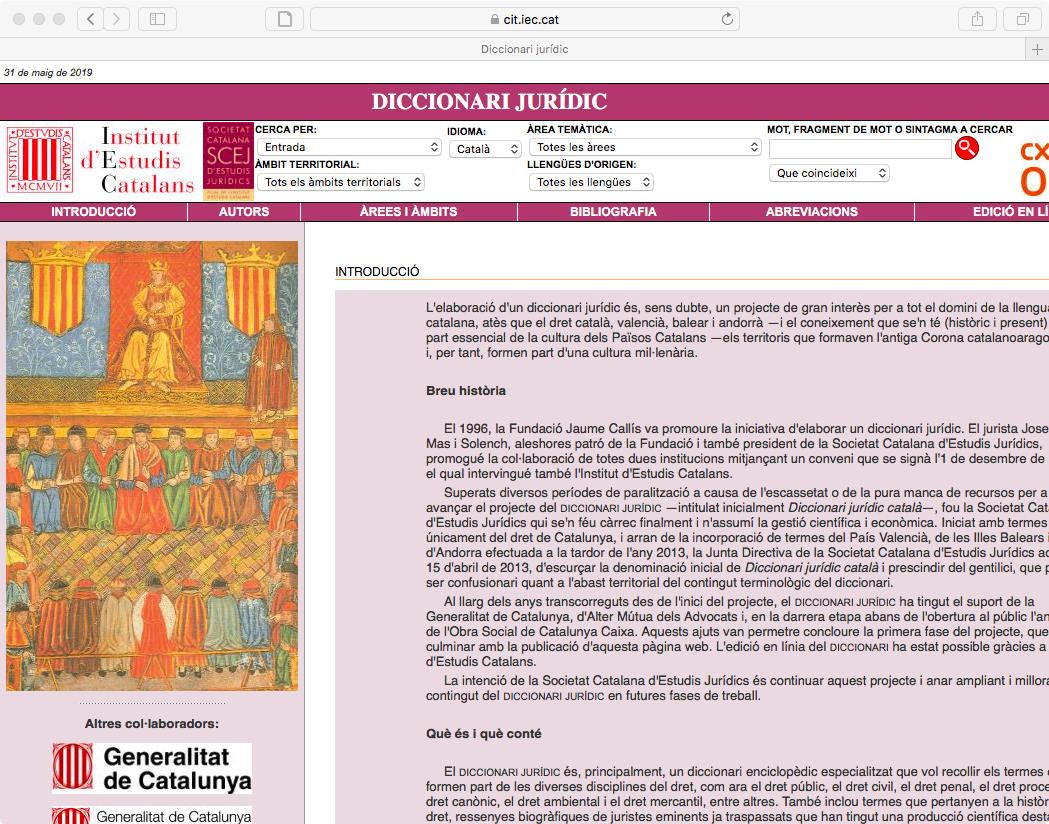Open the Introducció menu item
Viewport: 1049px width, 824px height.
94,212
